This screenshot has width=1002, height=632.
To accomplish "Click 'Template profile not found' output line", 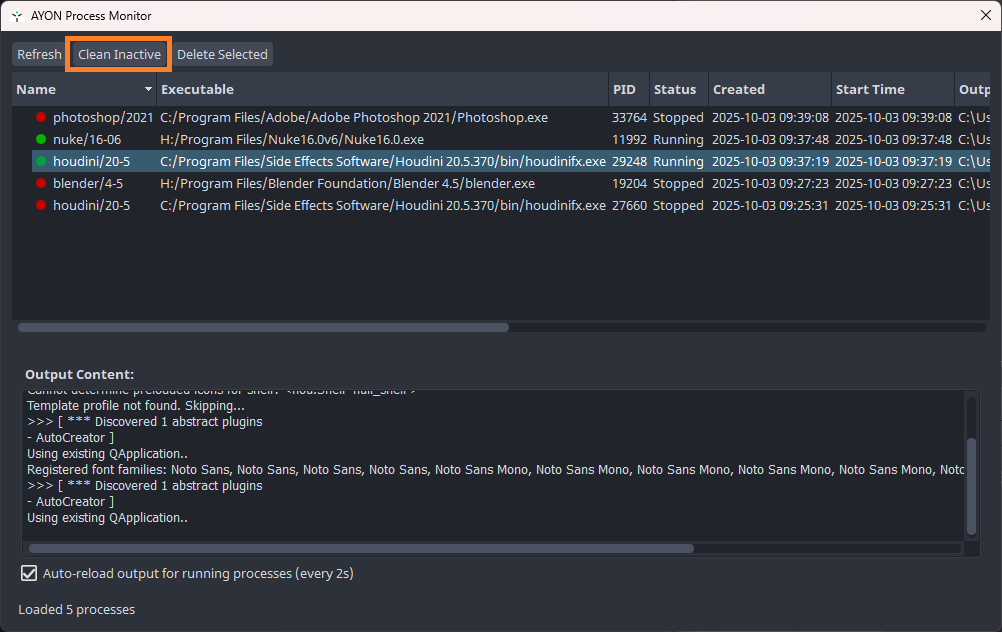I will click(x=135, y=406).
